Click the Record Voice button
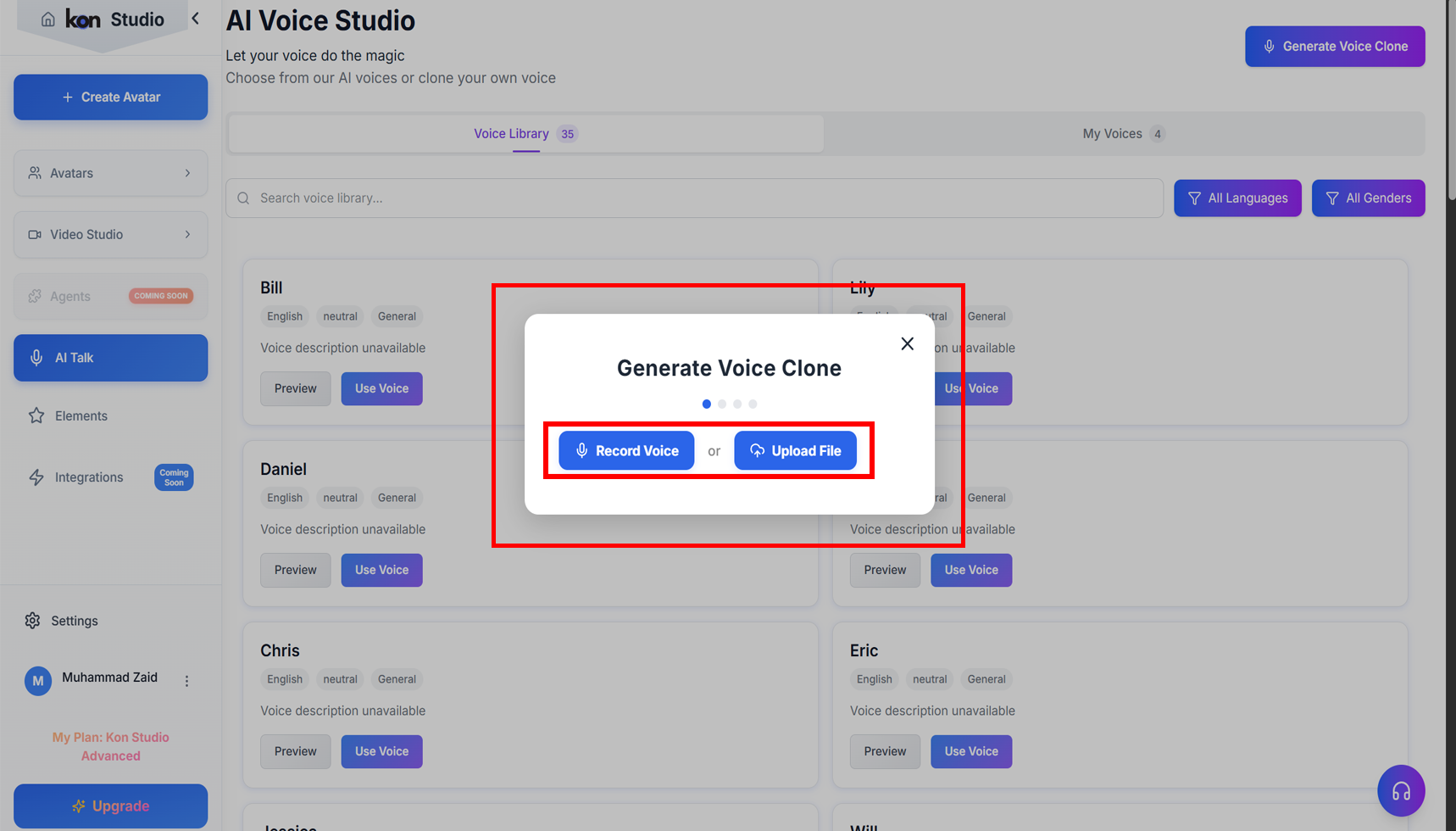Screen dimensions: 1456x831 point(626,450)
